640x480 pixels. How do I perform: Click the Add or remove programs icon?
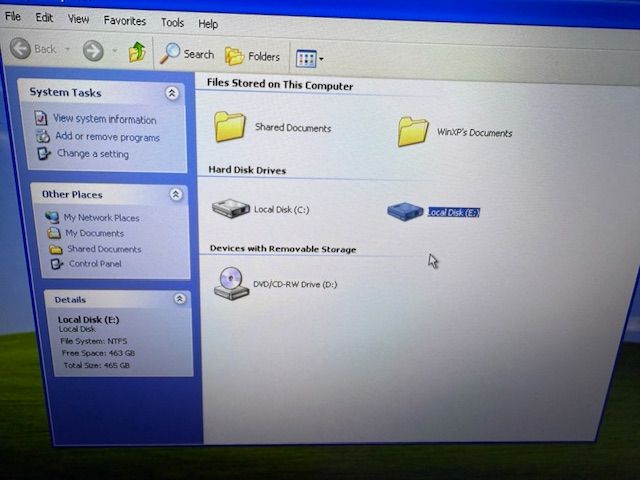click(42, 136)
